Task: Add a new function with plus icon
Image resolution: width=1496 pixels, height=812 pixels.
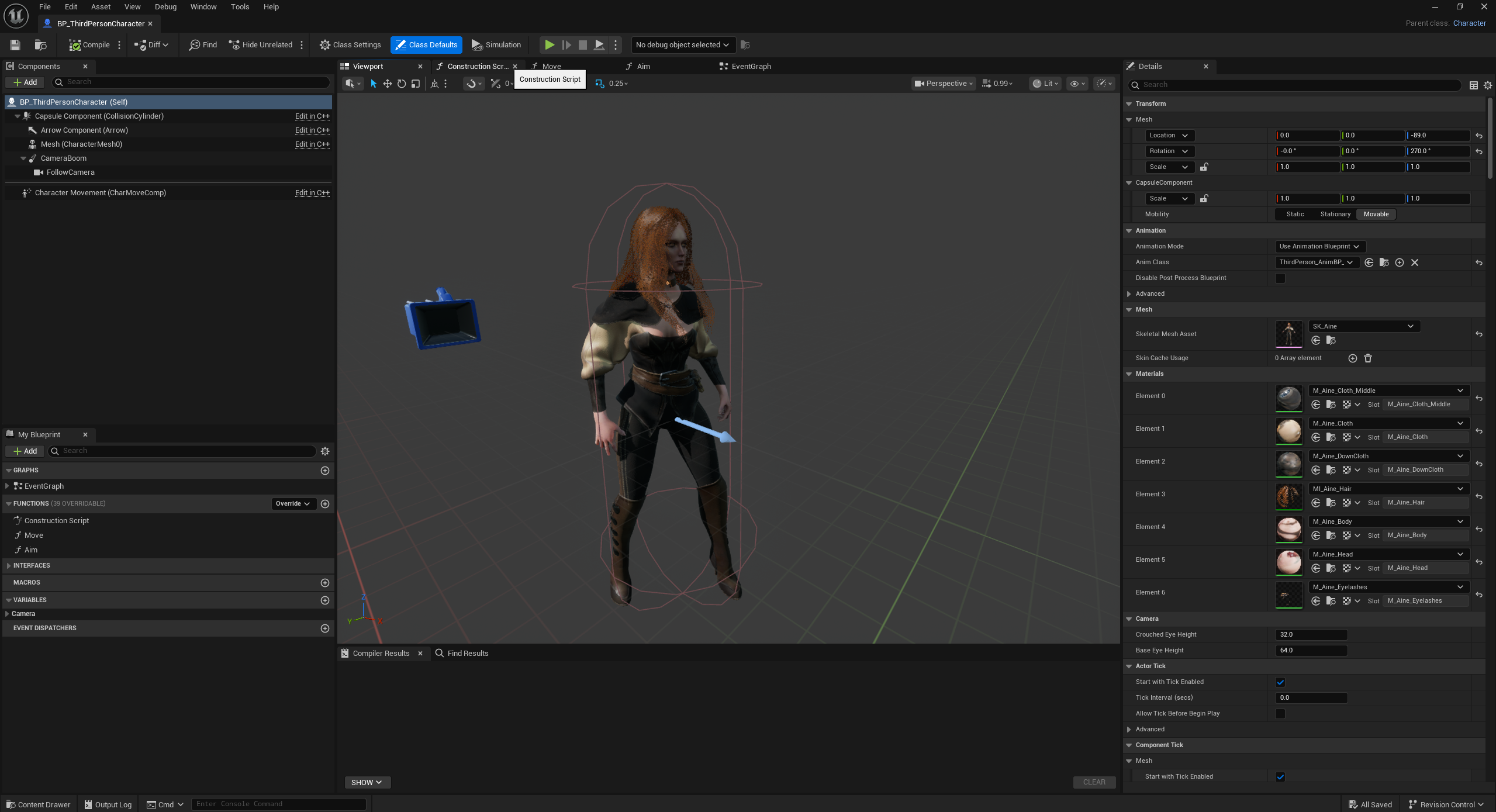Action: [x=325, y=504]
